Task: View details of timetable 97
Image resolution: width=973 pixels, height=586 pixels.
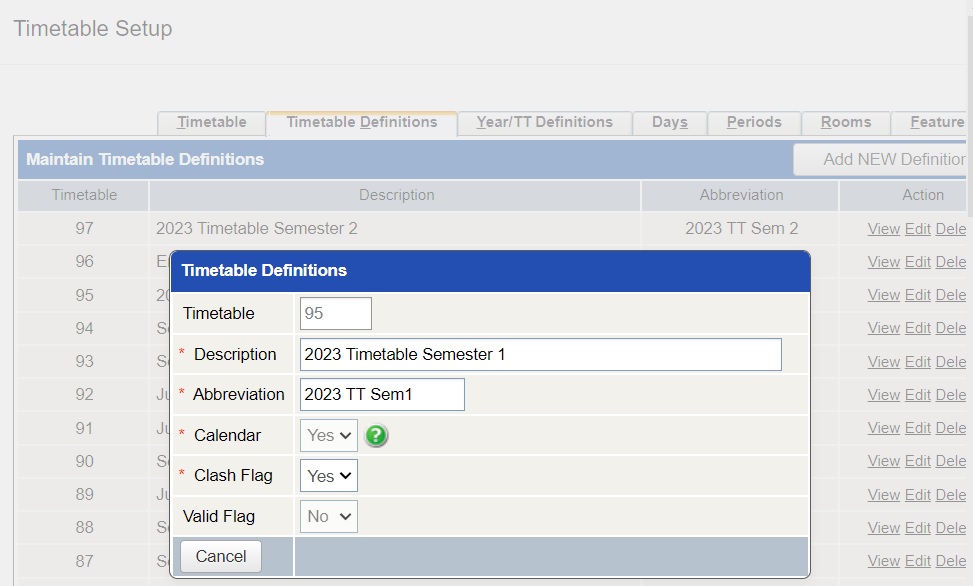Action: coord(883,229)
